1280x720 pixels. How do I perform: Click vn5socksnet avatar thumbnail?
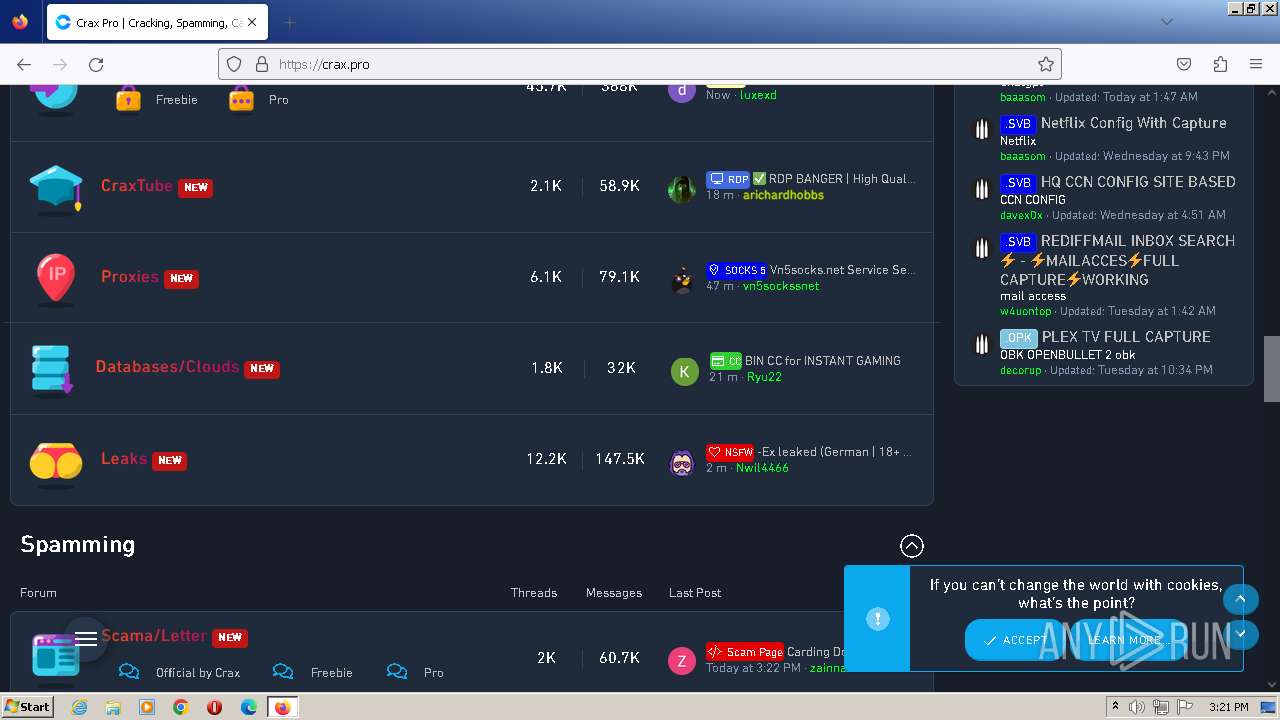click(x=682, y=279)
